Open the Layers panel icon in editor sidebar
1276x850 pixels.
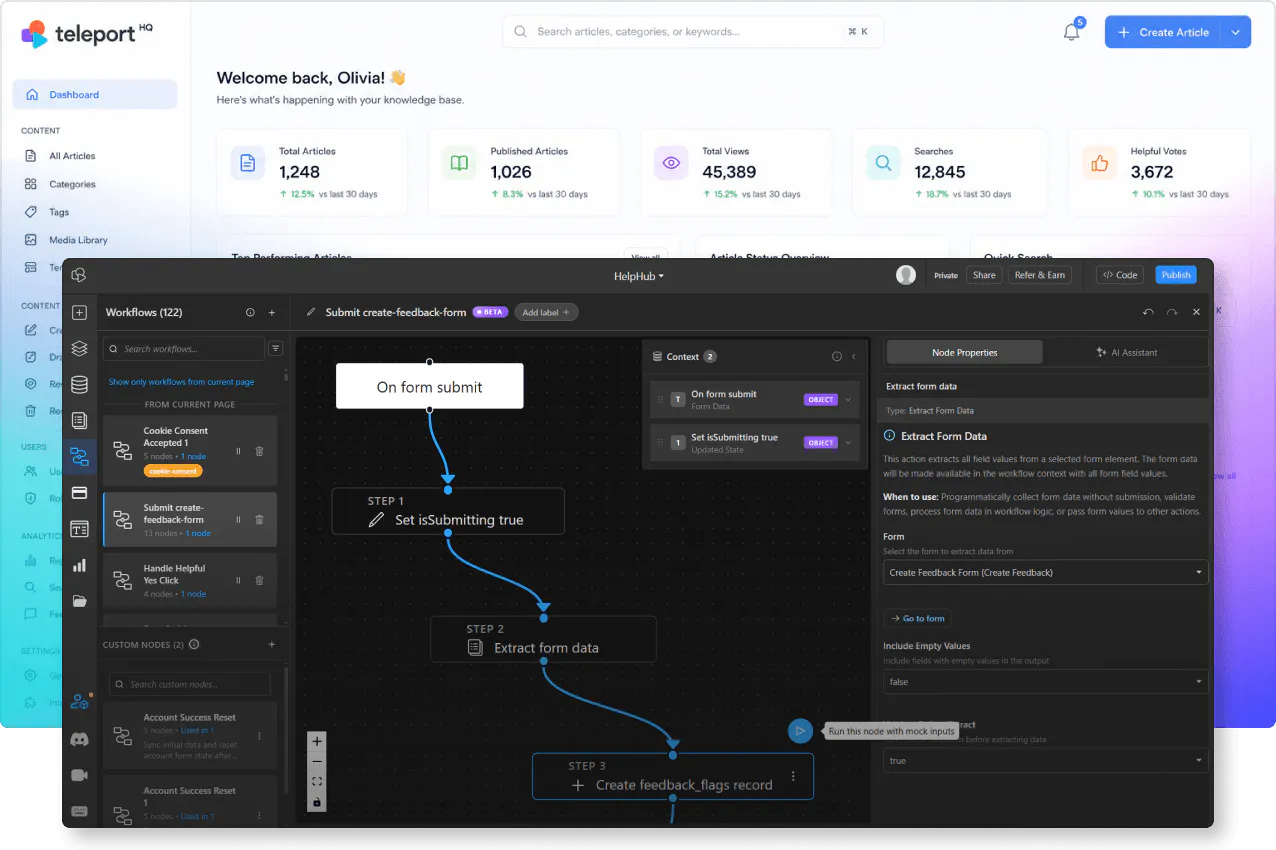[79, 349]
